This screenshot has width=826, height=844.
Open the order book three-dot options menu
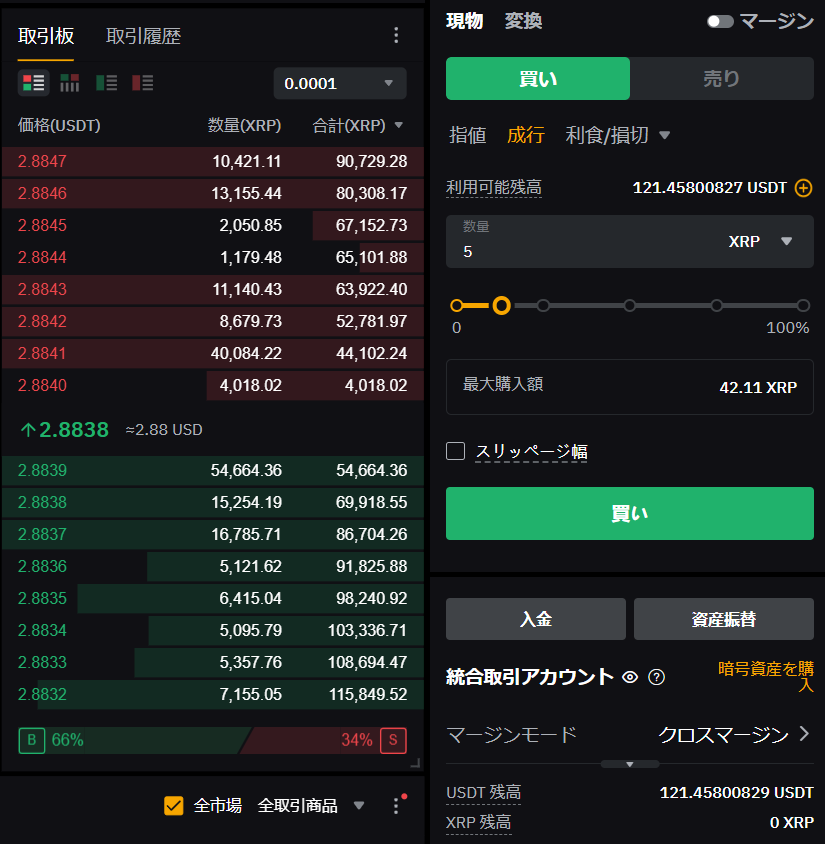click(x=396, y=36)
